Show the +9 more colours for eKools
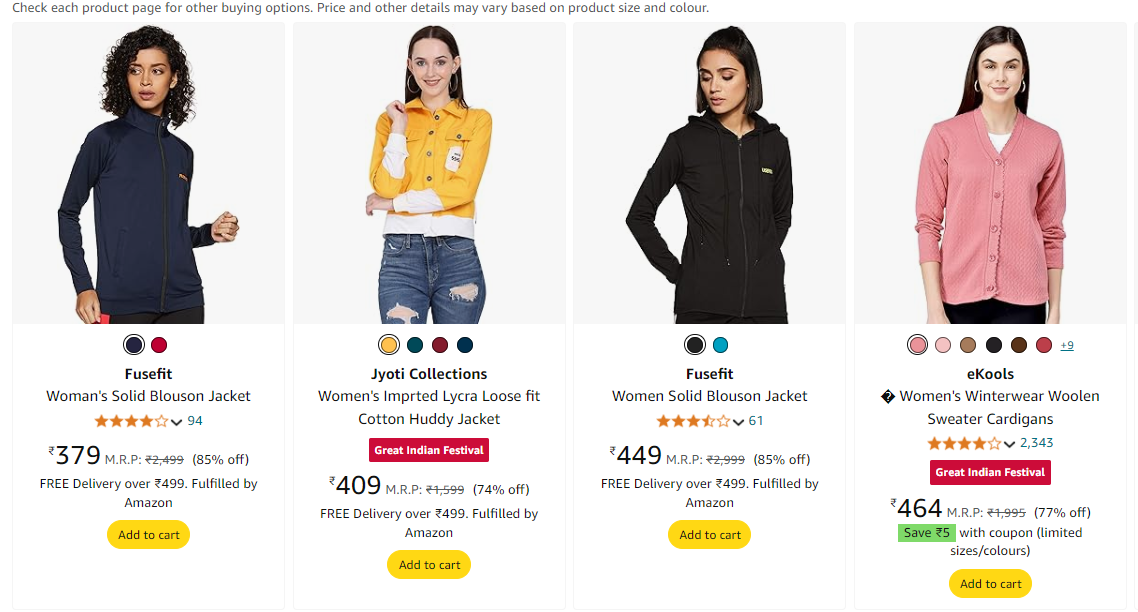 tap(1067, 345)
